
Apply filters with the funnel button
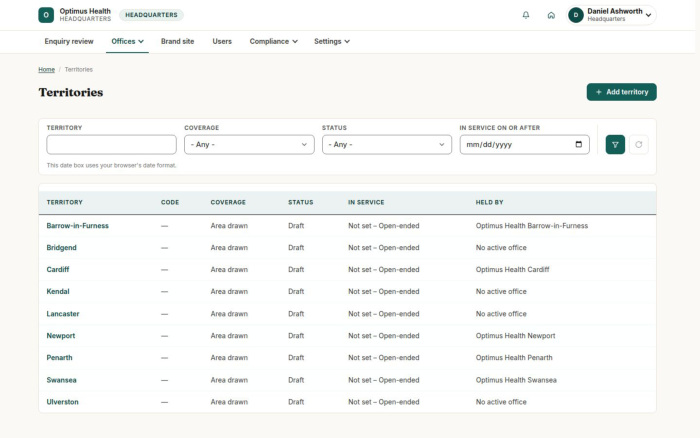615,145
